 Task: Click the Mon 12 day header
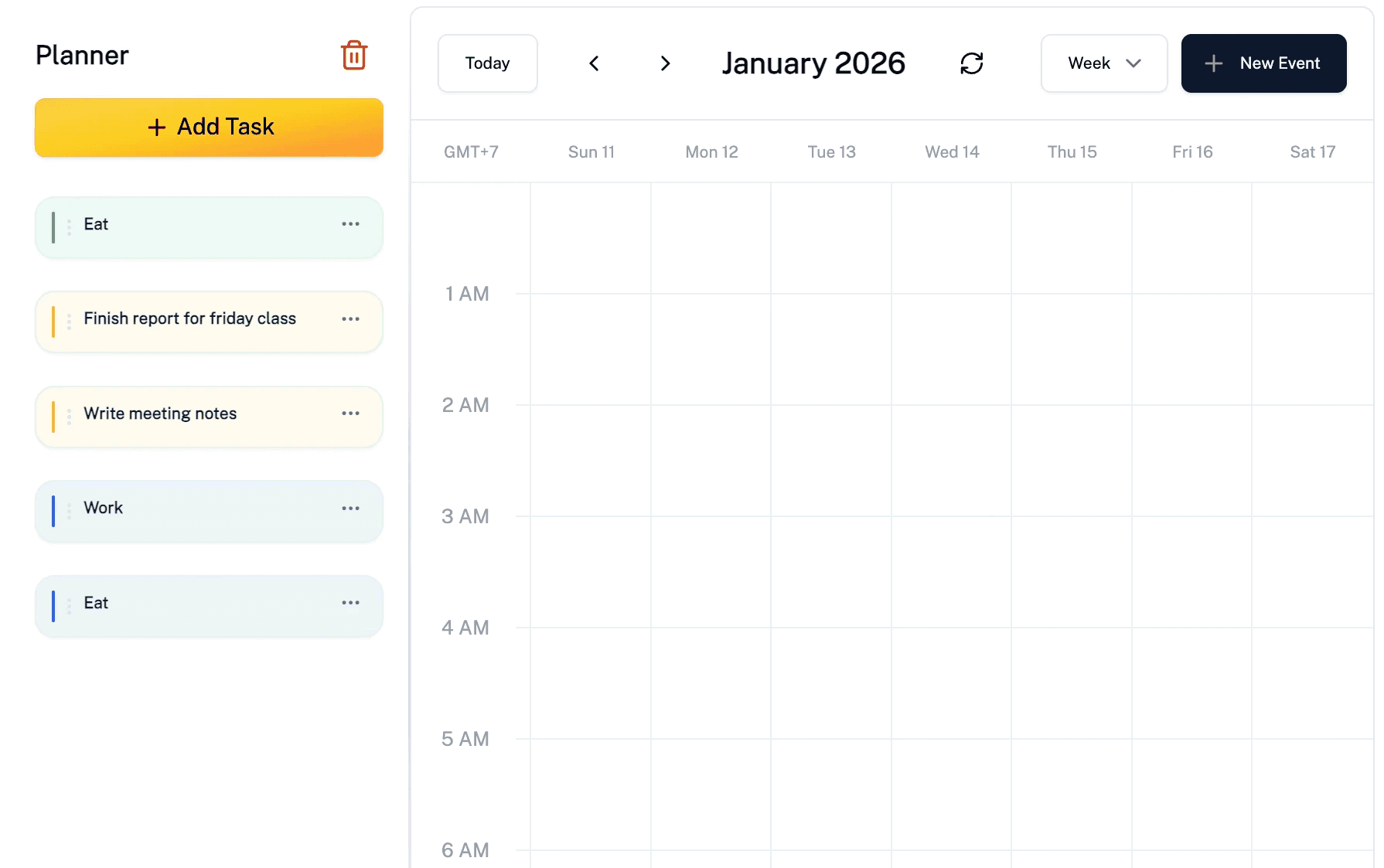711,152
